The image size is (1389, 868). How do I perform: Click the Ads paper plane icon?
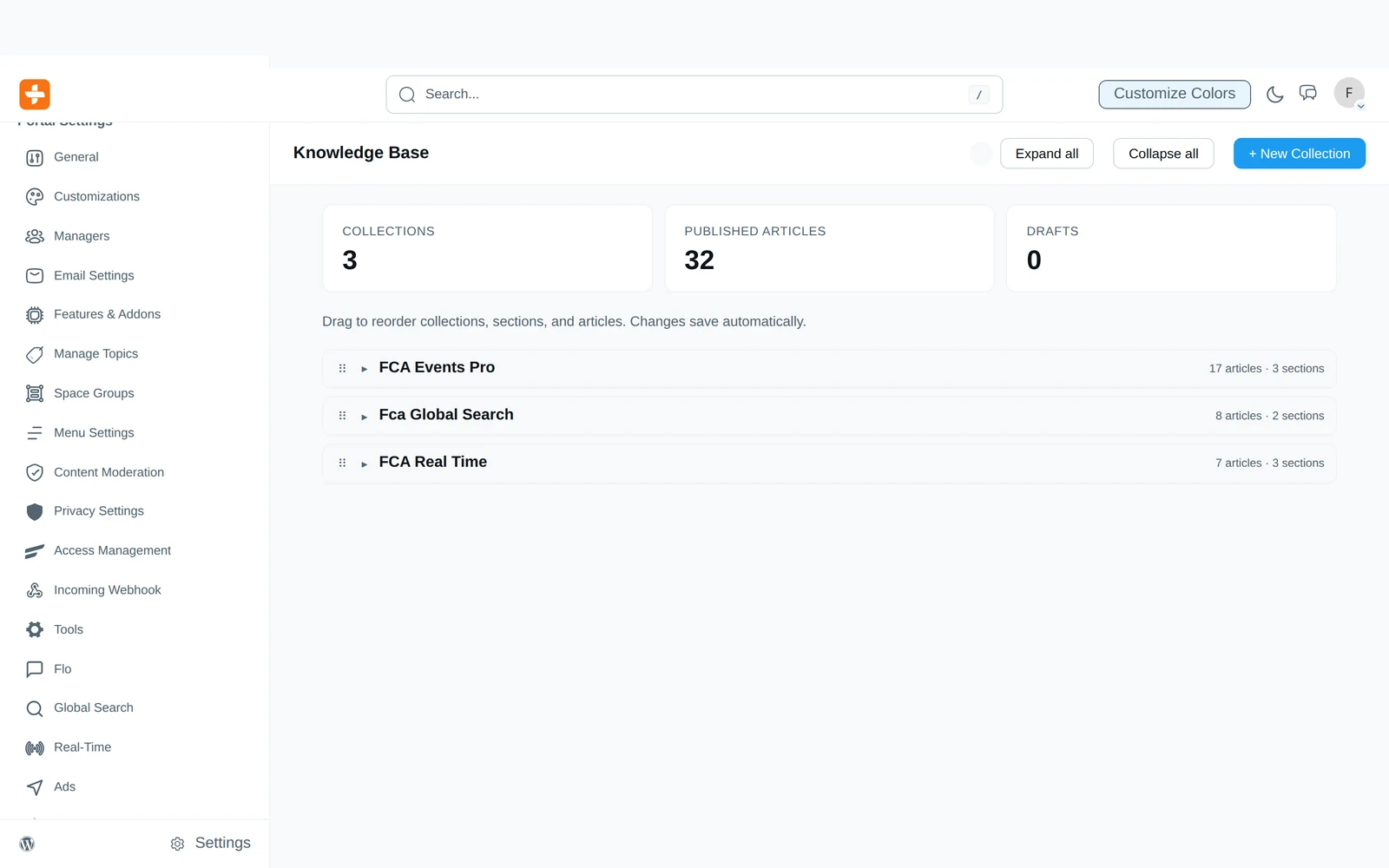(35, 787)
